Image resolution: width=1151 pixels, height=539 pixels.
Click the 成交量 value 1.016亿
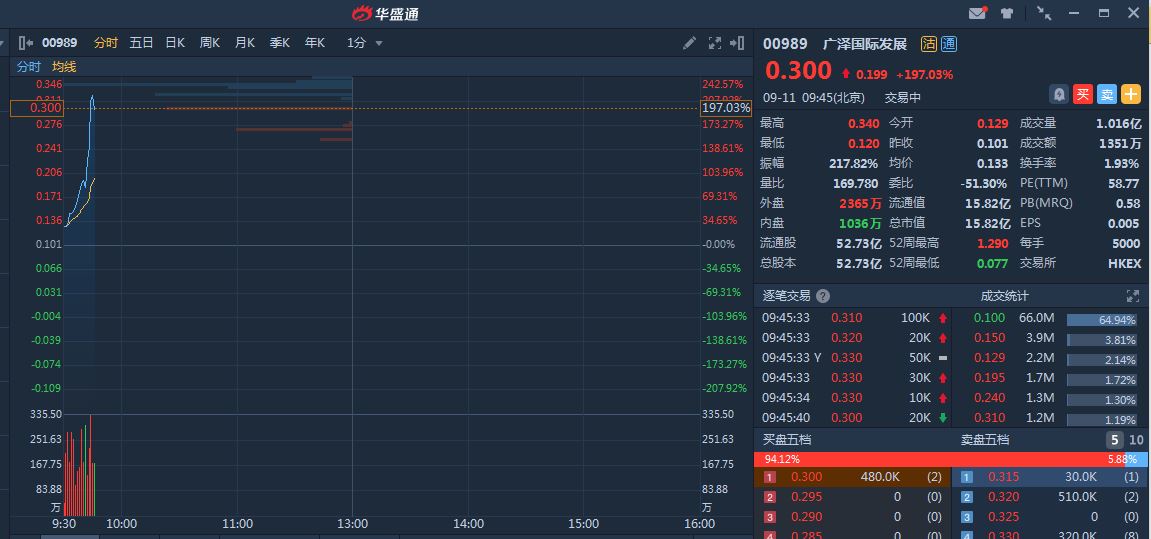[x=1119, y=123]
